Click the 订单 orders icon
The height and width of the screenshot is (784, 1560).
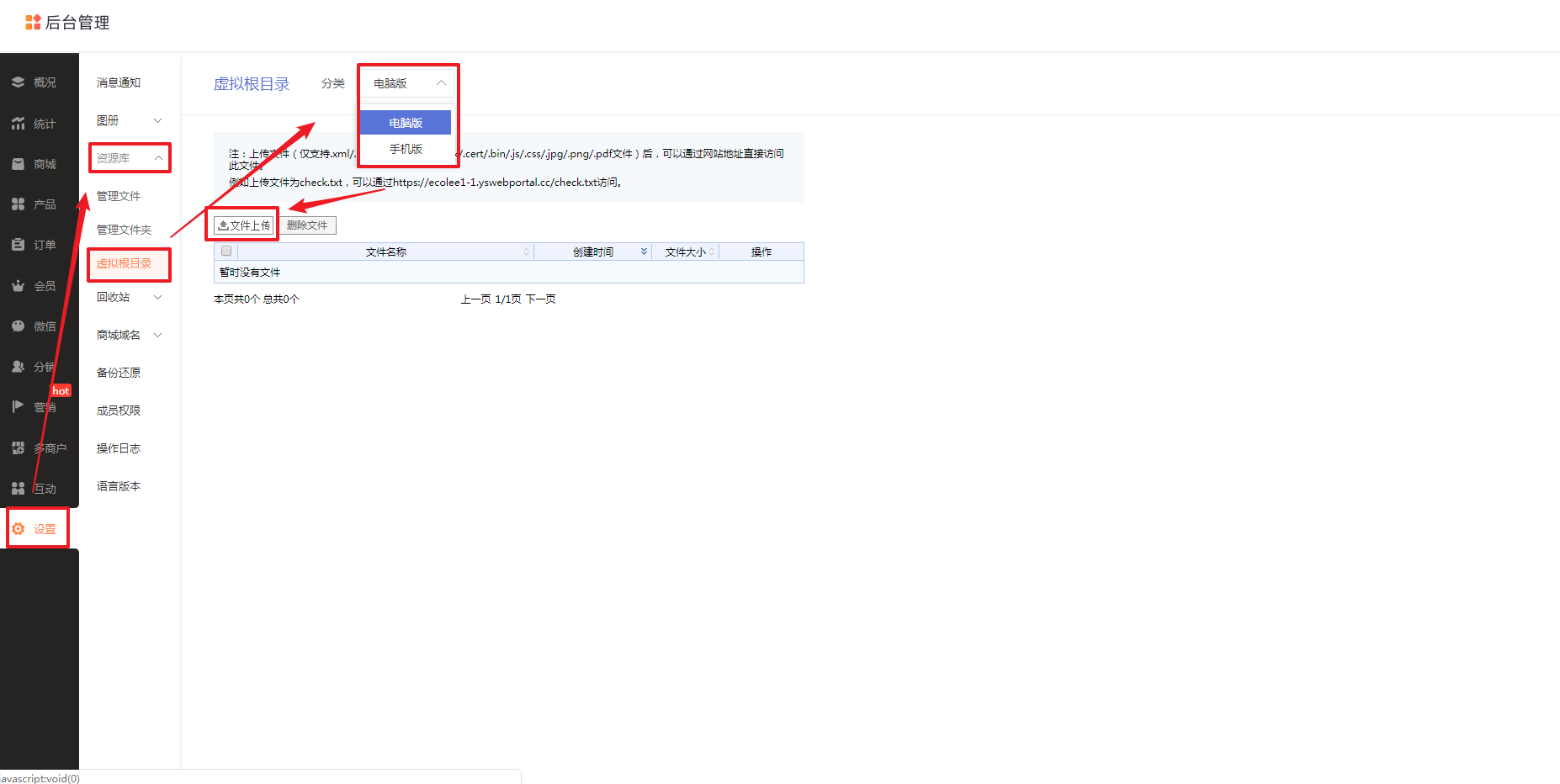[x=18, y=245]
